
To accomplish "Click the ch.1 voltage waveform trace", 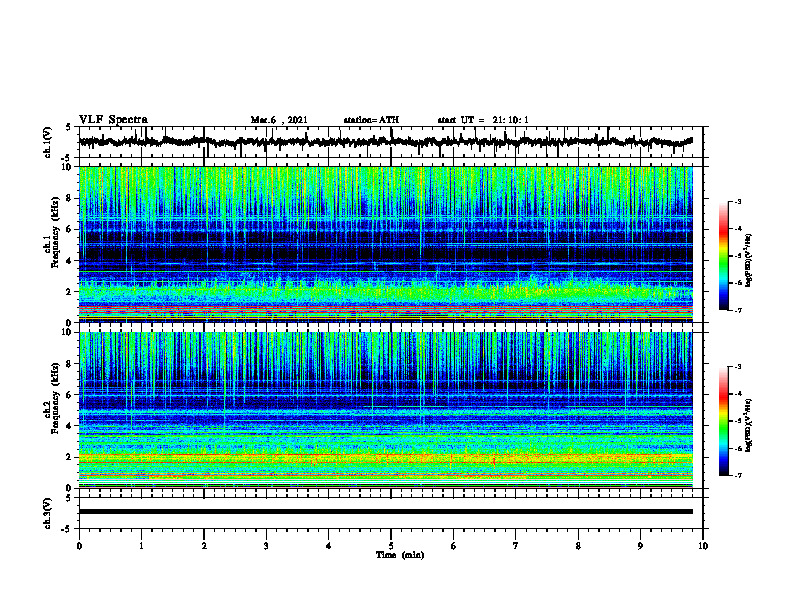I will (385, 142).
